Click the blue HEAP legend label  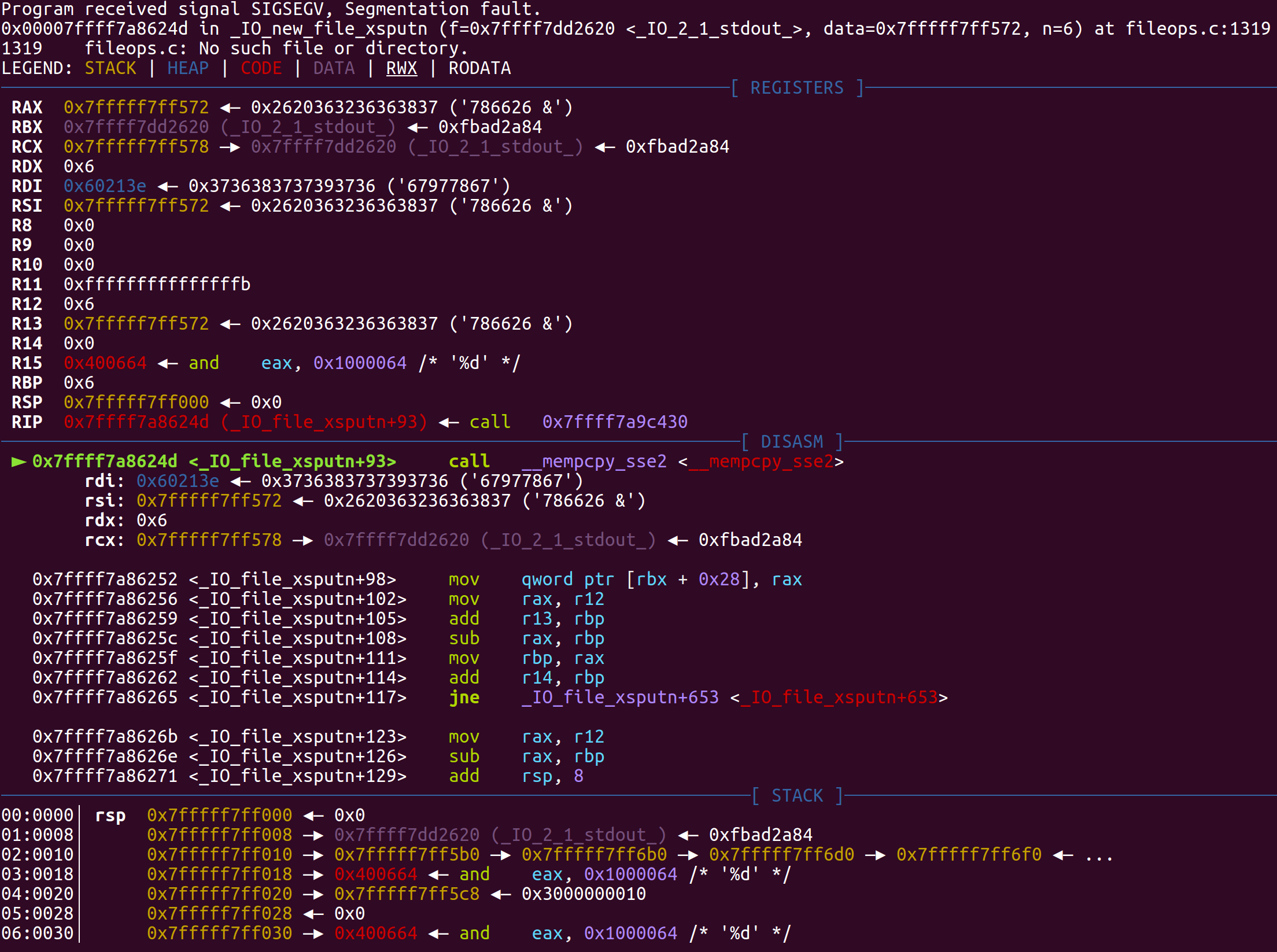[x=188, y=68]
